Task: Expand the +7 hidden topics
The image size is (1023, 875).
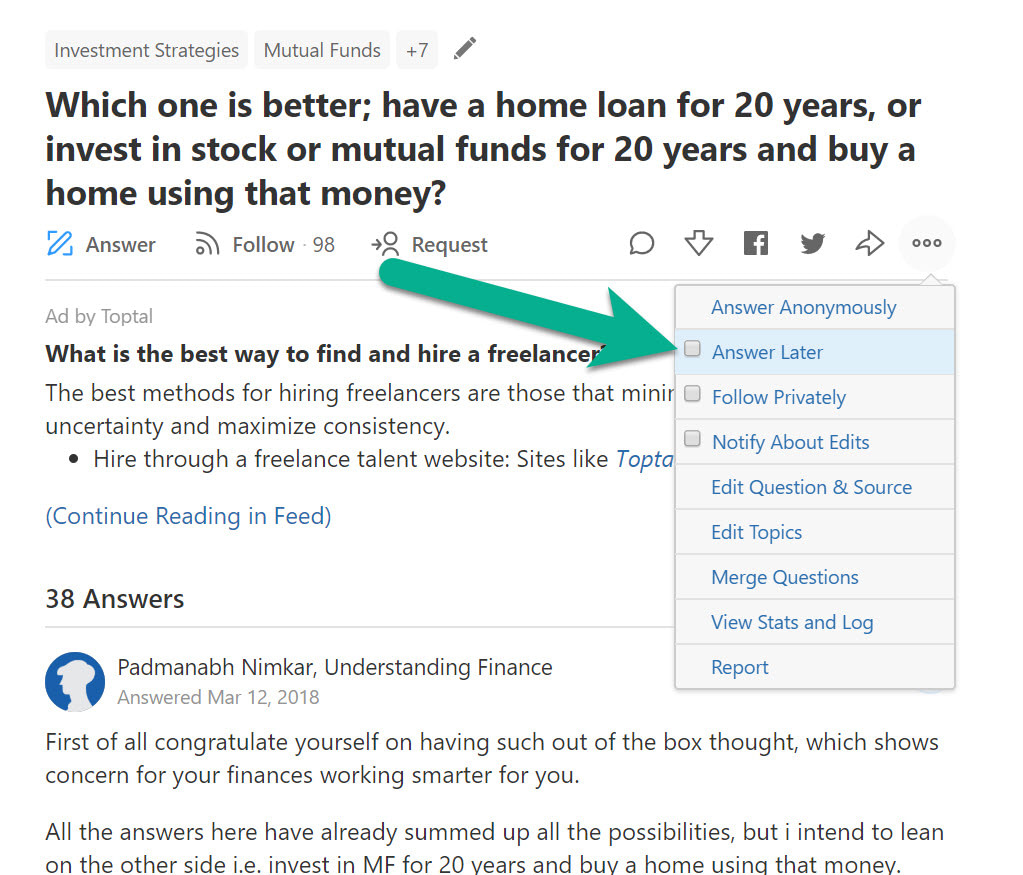Action: pos(416,49)
